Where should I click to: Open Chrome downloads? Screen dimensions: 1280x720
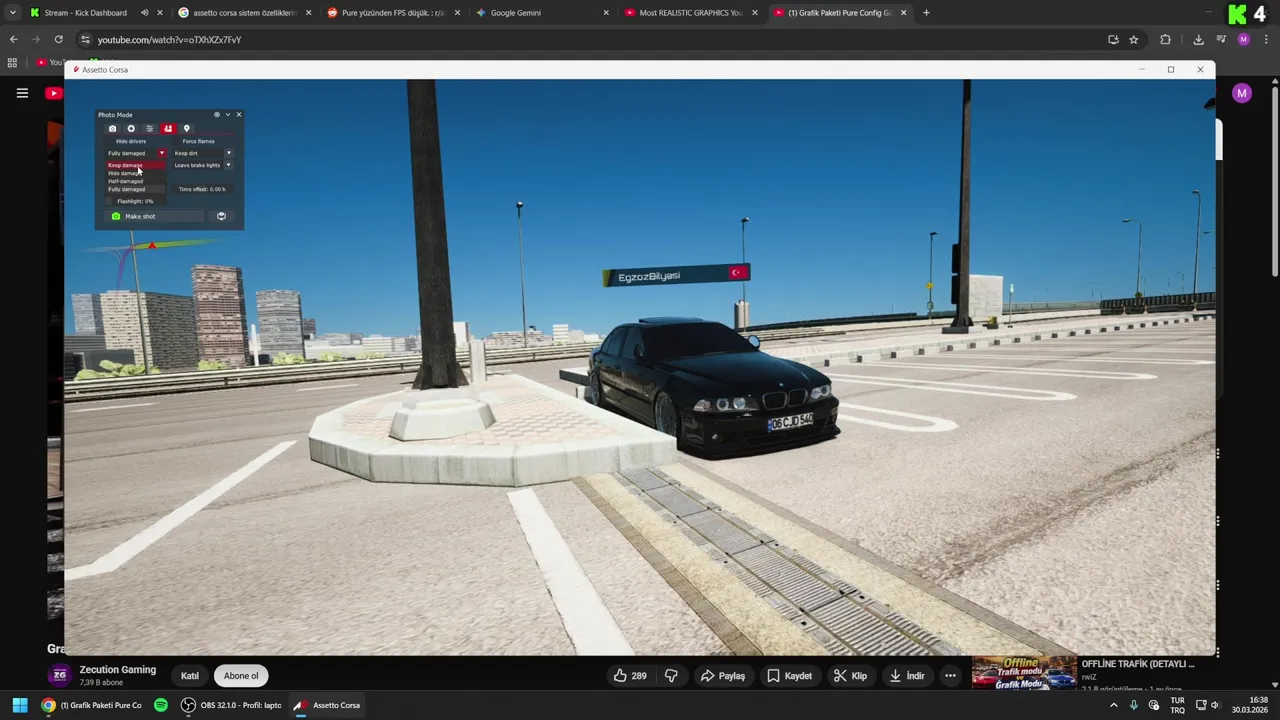pos(1198,39)
